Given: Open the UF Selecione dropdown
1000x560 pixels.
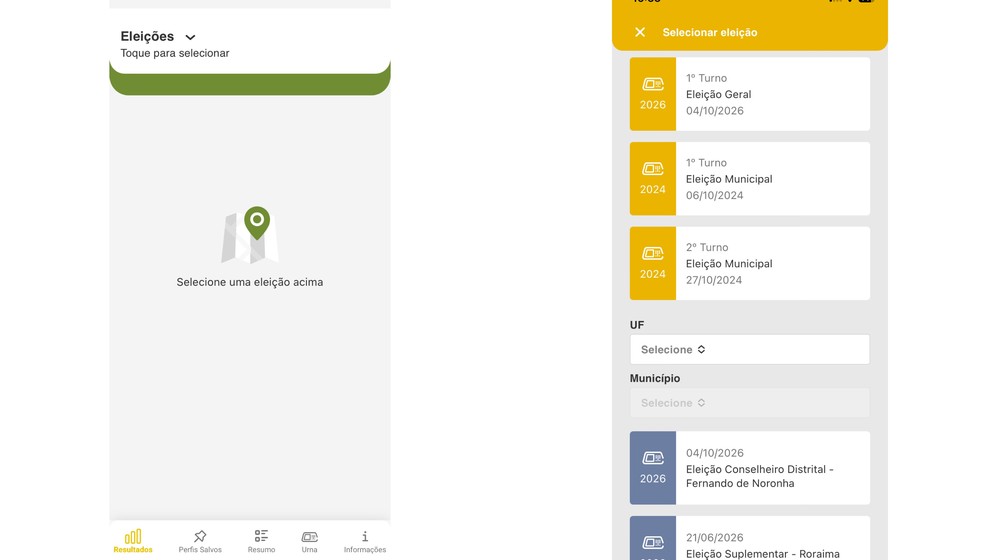Looking at the screenshot, I should click(x=749, y=350).
